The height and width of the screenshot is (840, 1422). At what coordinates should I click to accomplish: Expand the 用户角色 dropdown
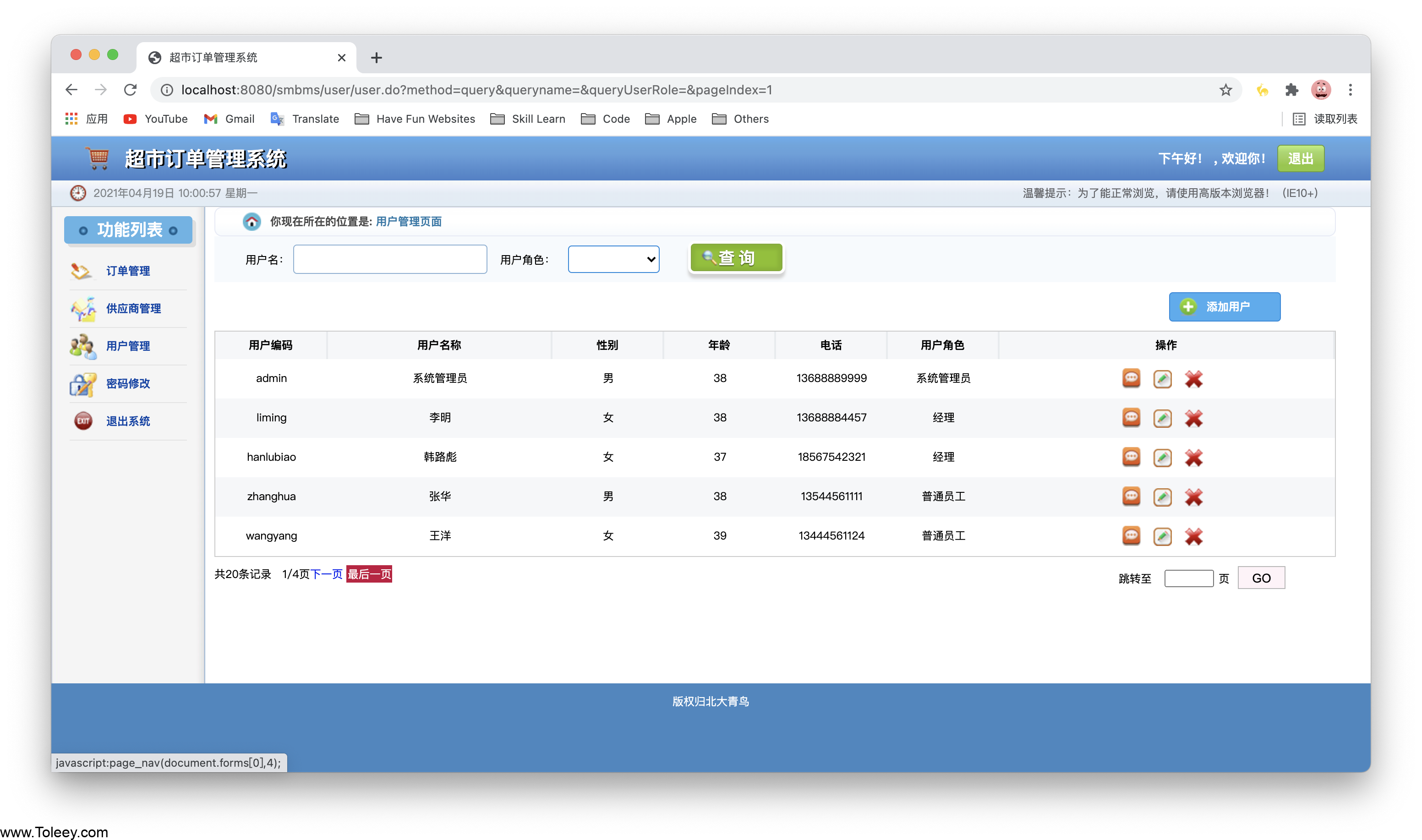613,259
